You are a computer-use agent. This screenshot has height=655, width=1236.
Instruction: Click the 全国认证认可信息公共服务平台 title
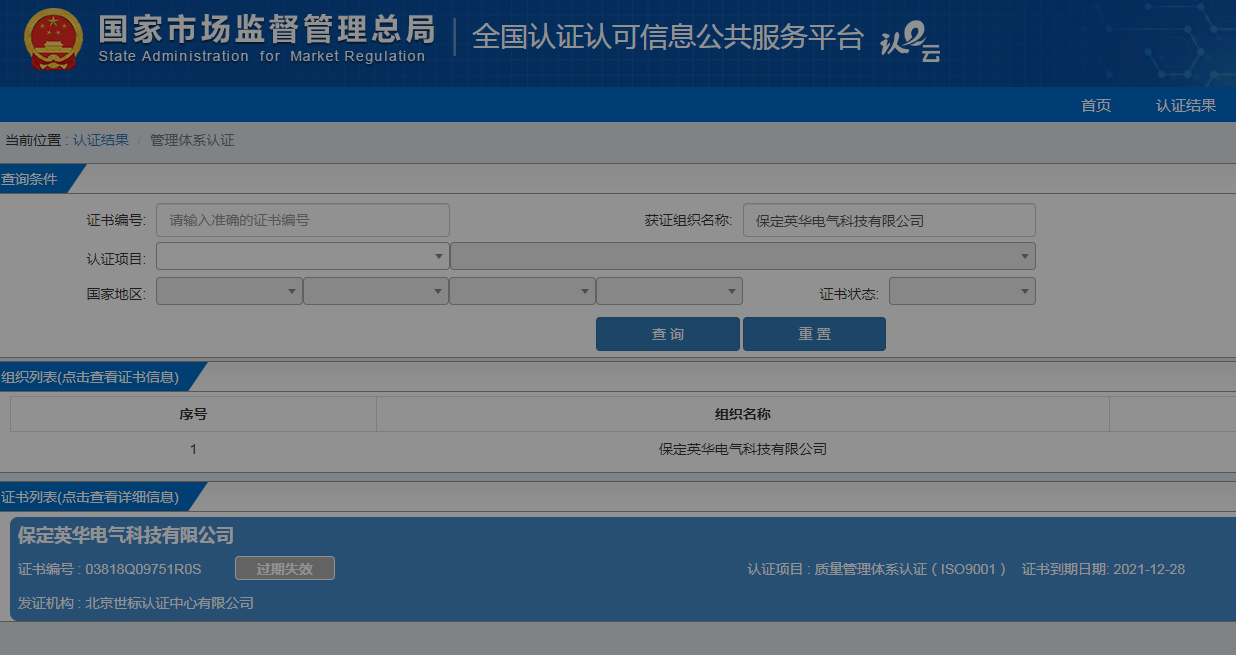pos(667,37)
